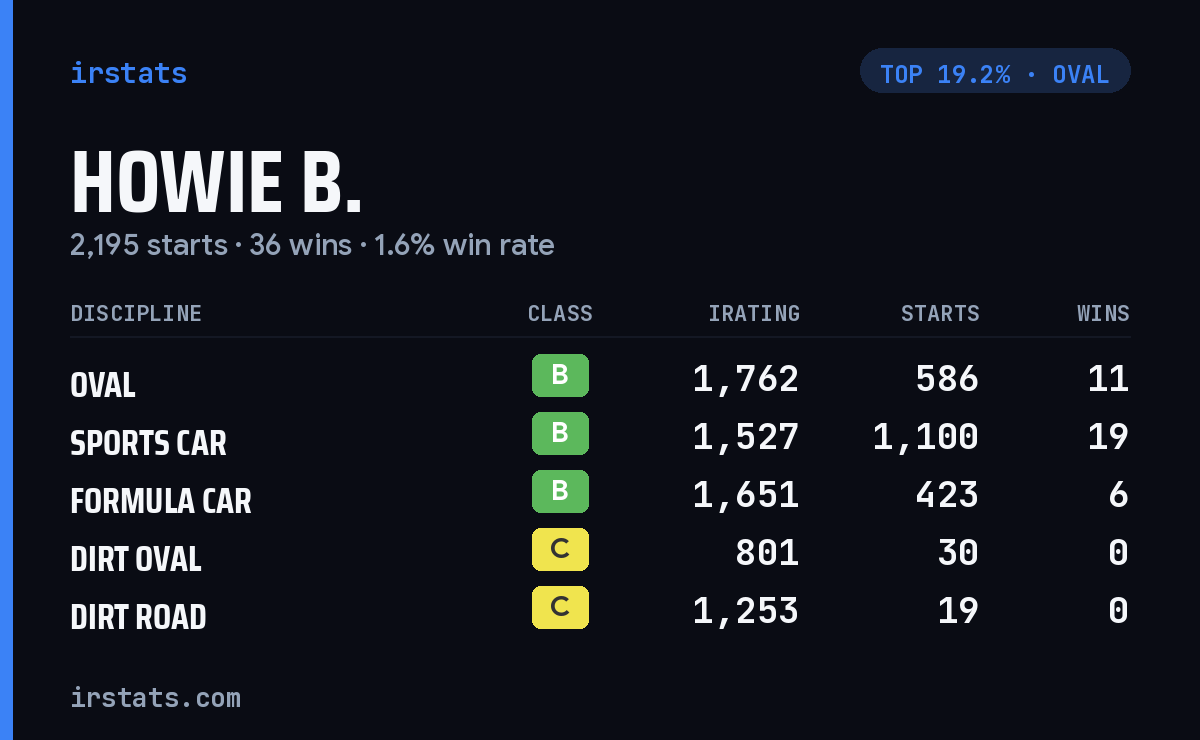Viewport: 1200px width, 740px height.
Task: Select the Dirt Road discipline row
Action: (600, 612)
